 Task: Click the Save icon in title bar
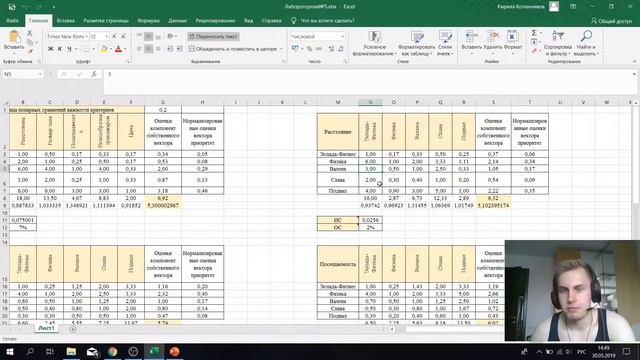pyautogui.click(x=12, y=7)
